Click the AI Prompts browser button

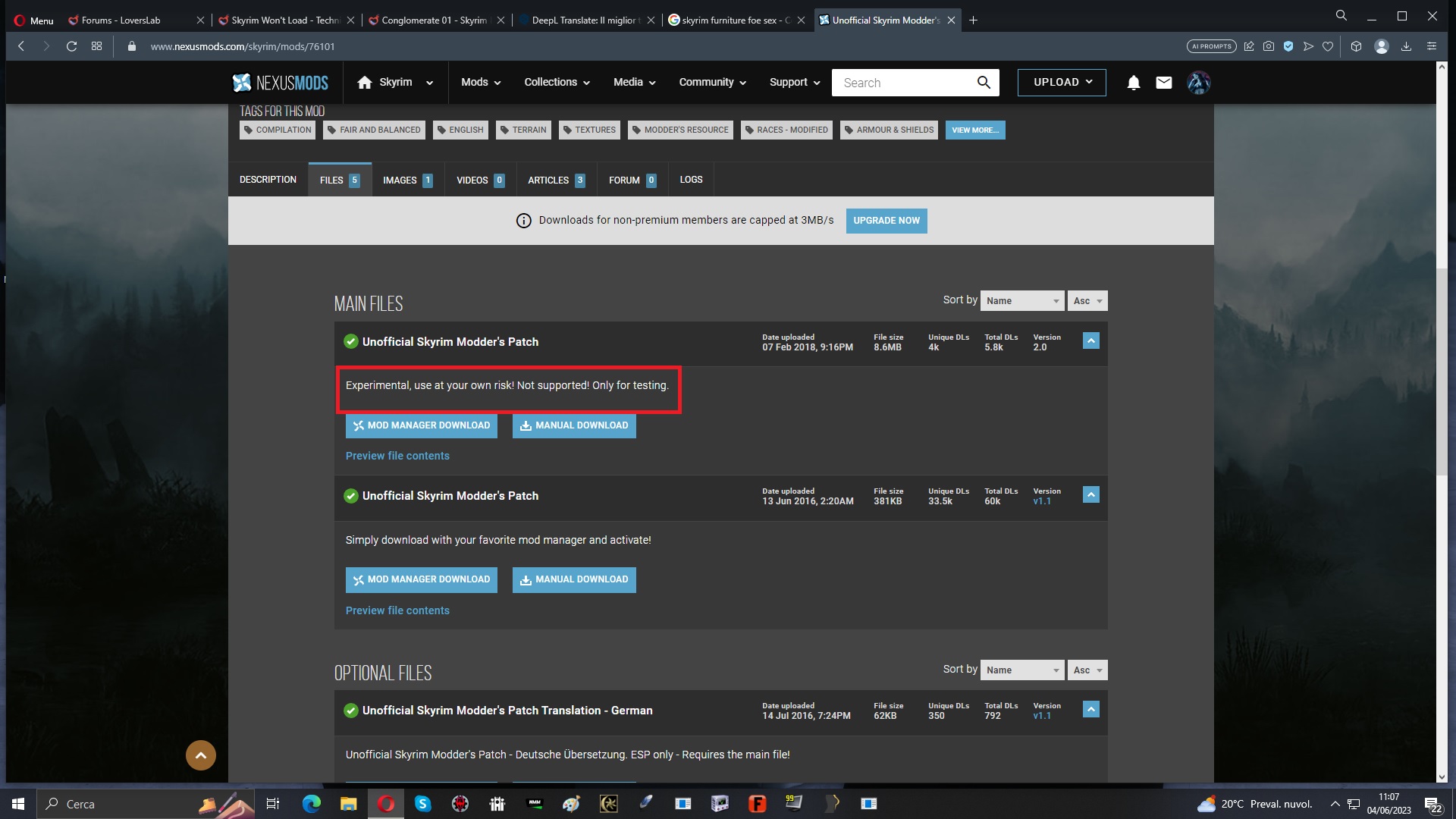tap(1211, 46)
